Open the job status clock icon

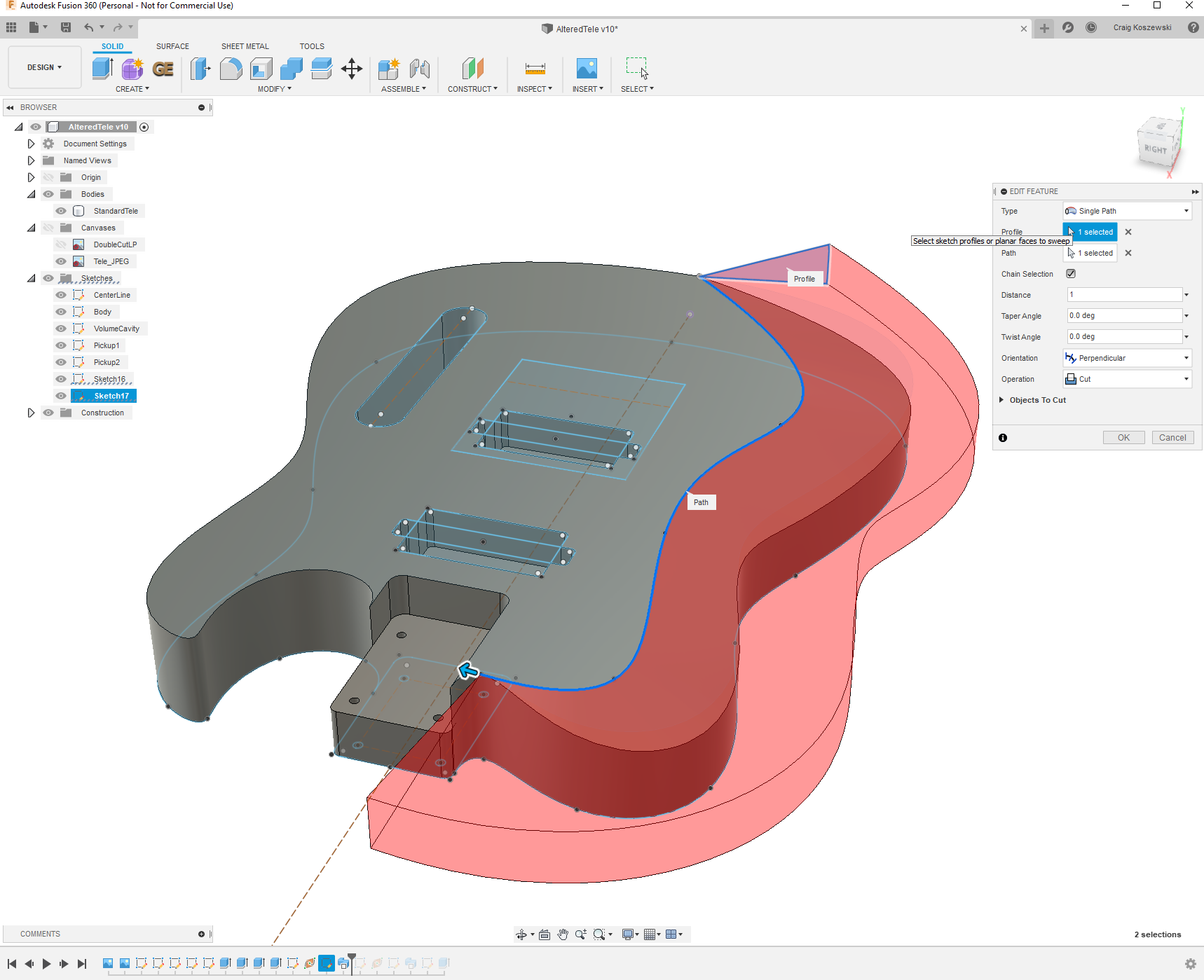click(1091, 27)
